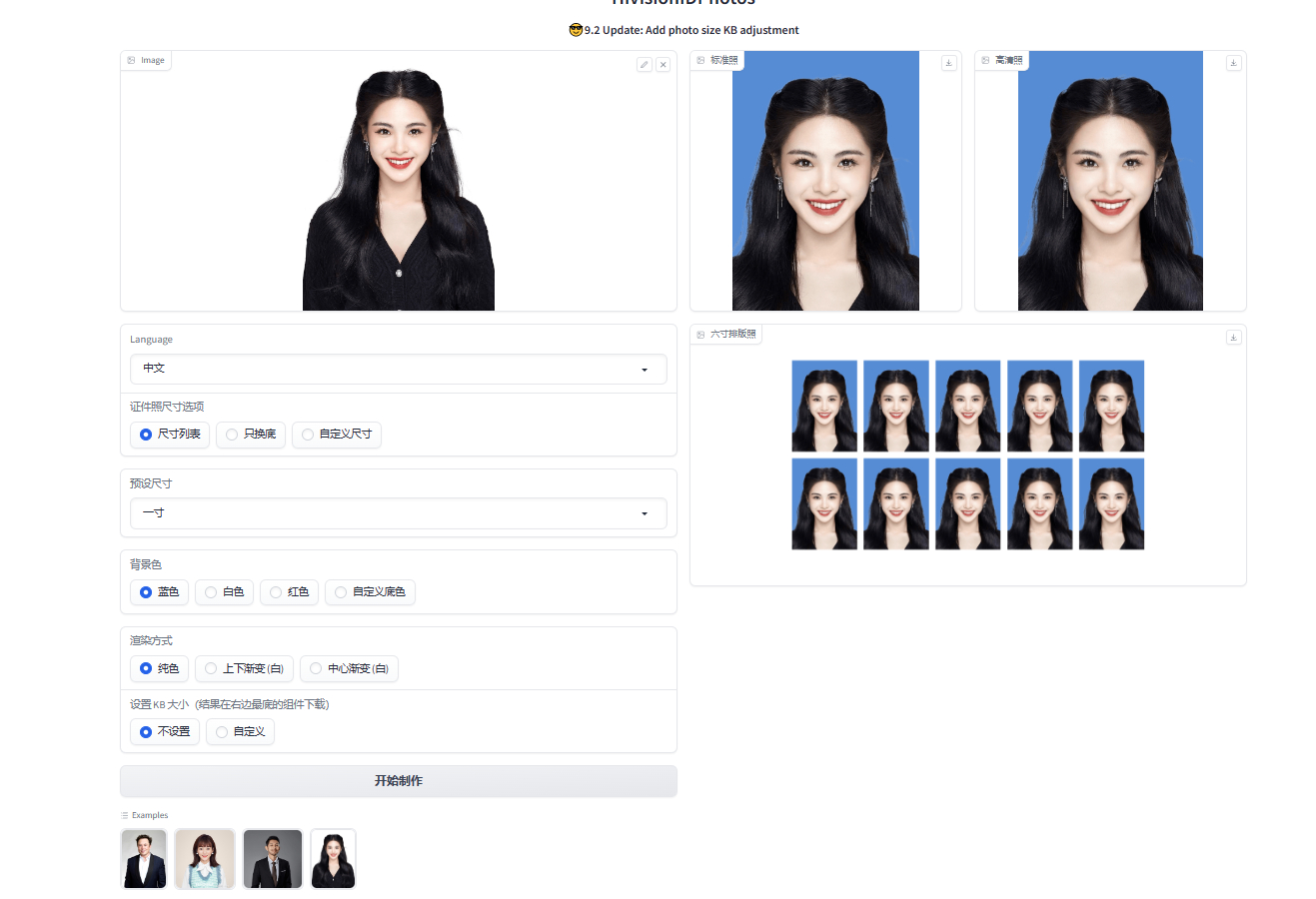Load the example woman in light blue top
1316x899 pixels.
[205, 859]
